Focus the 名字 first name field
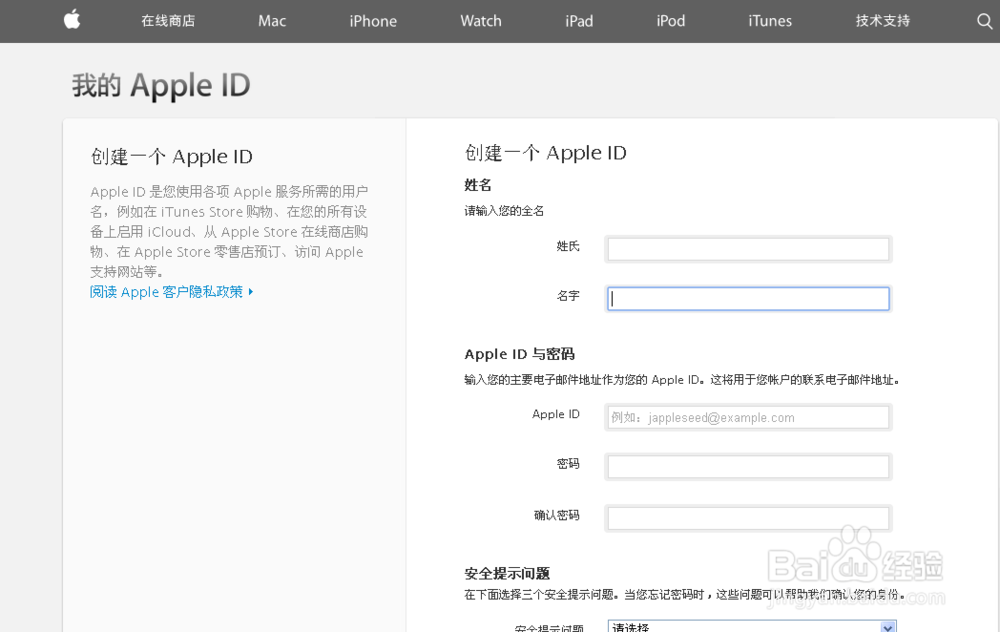Screen dimensions: 1000x632 [748, 298]
